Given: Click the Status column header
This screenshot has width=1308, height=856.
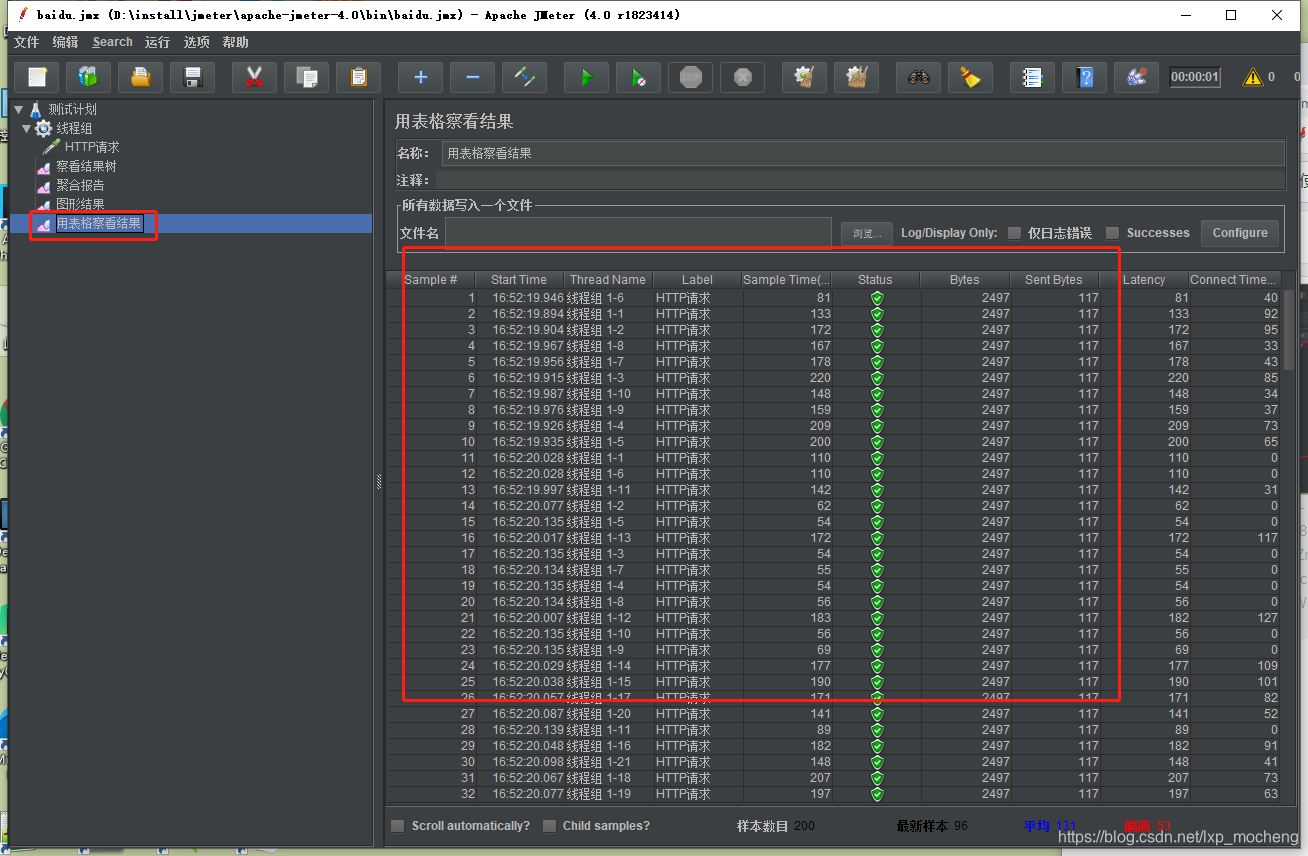Looking at the screenshot, I should (875, 280).
